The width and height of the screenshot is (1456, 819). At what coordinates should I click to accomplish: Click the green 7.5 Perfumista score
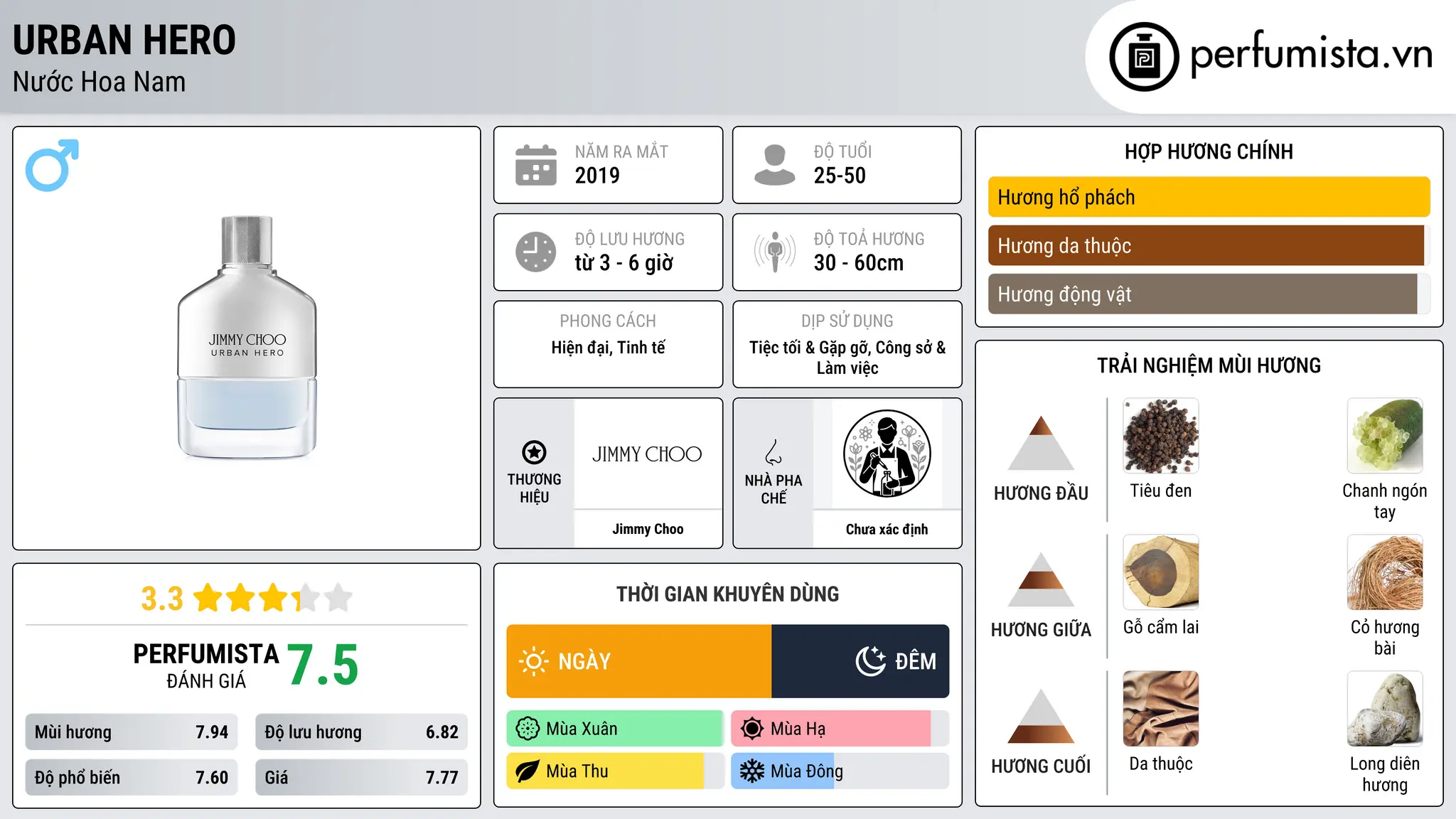click(x=323, y=665)
